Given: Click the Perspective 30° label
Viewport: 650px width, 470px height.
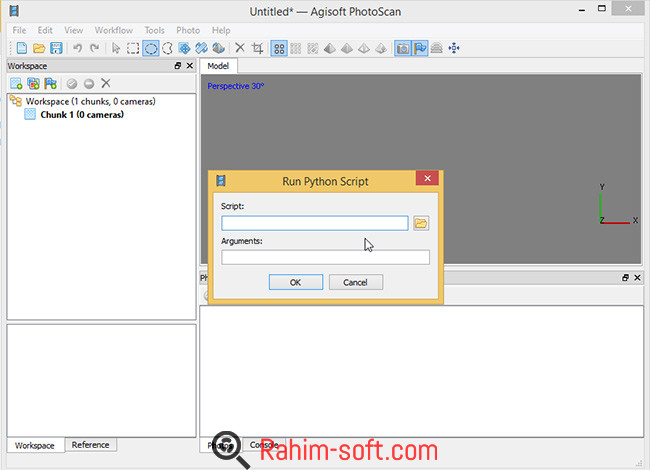Looking at the screenshot, I should click(235, 86).
